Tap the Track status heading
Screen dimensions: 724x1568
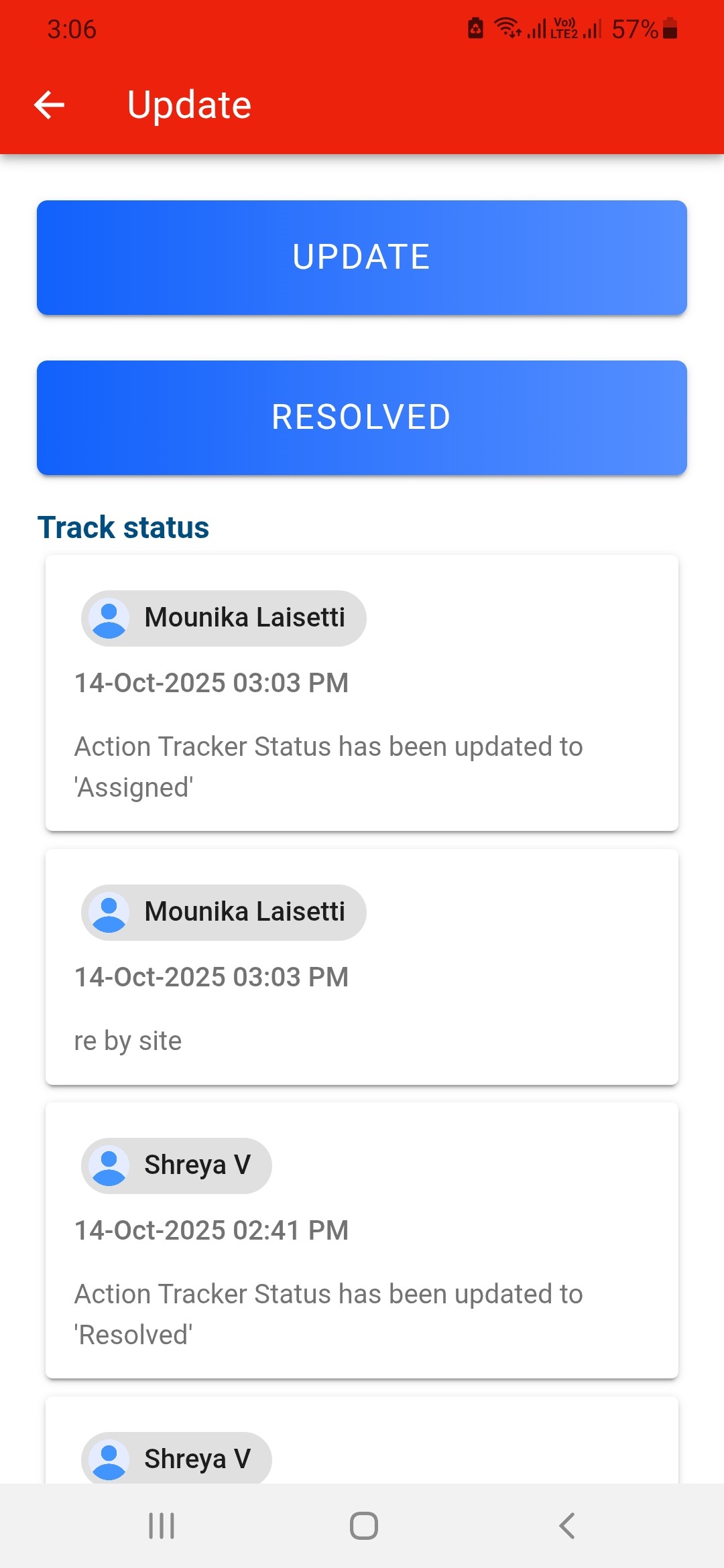123,527
